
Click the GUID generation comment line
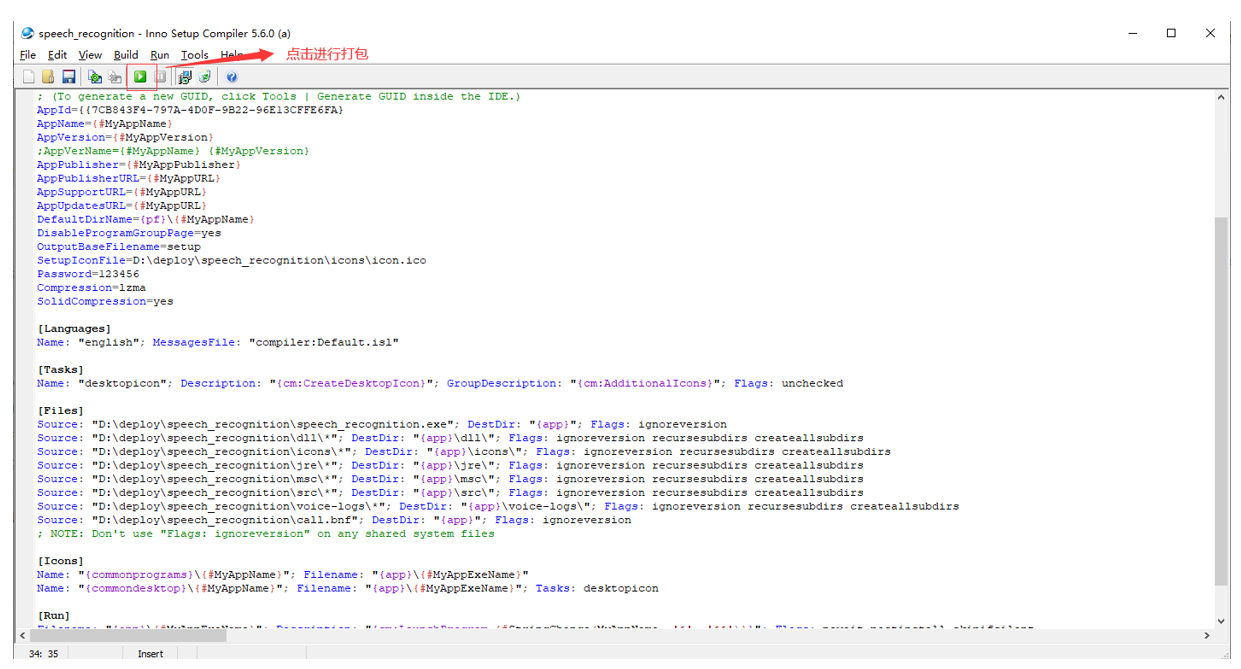coord(279,96)
